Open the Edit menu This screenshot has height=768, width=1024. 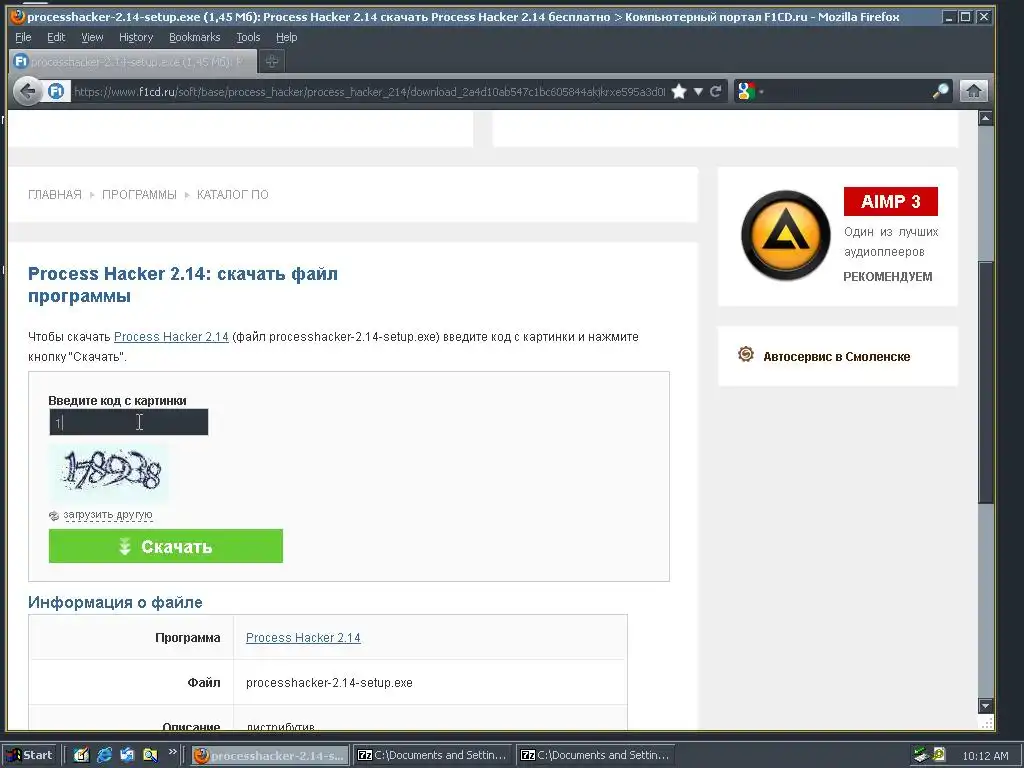[56, 37]
